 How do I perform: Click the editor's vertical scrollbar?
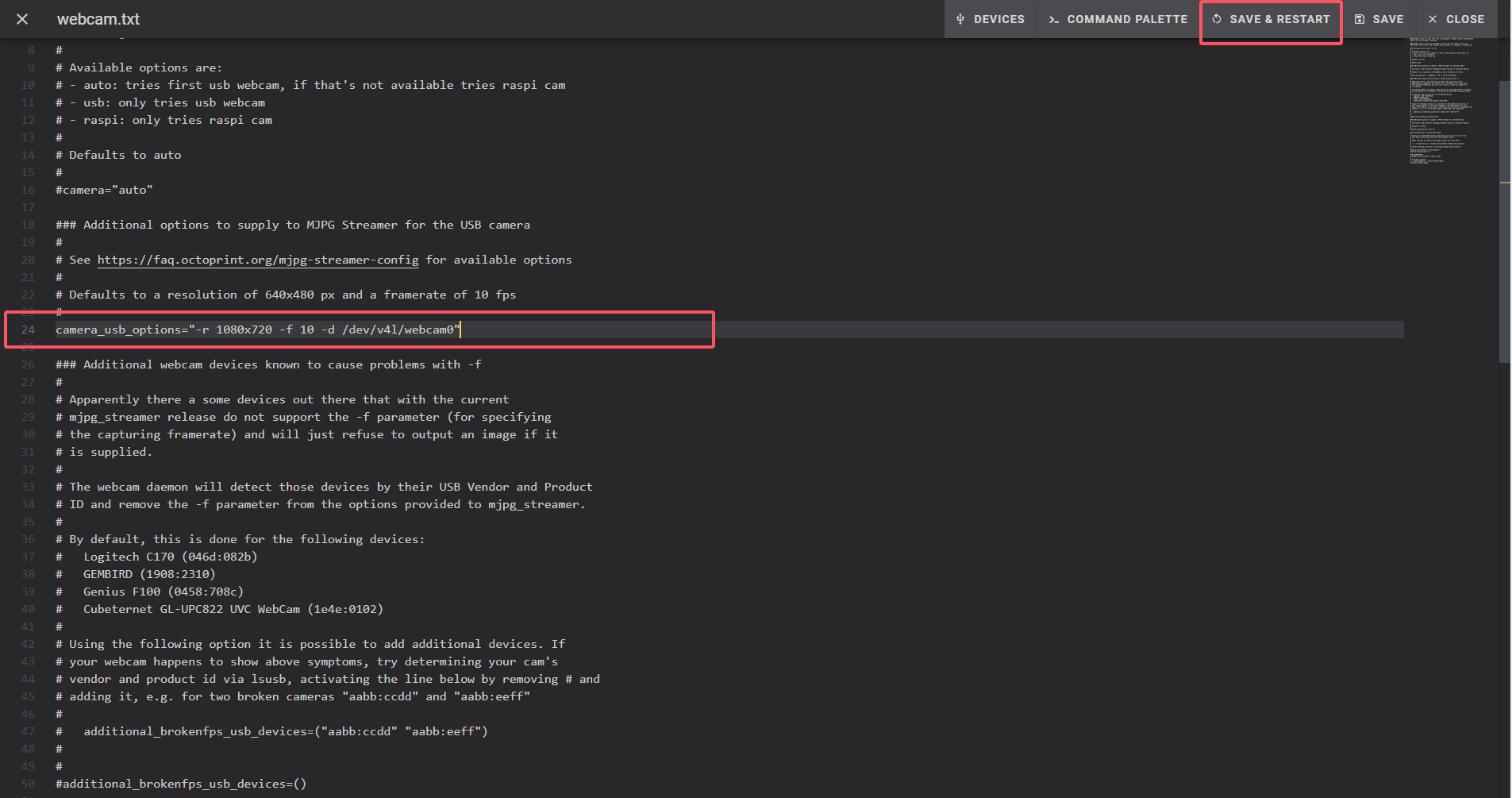pos(1504,222)
